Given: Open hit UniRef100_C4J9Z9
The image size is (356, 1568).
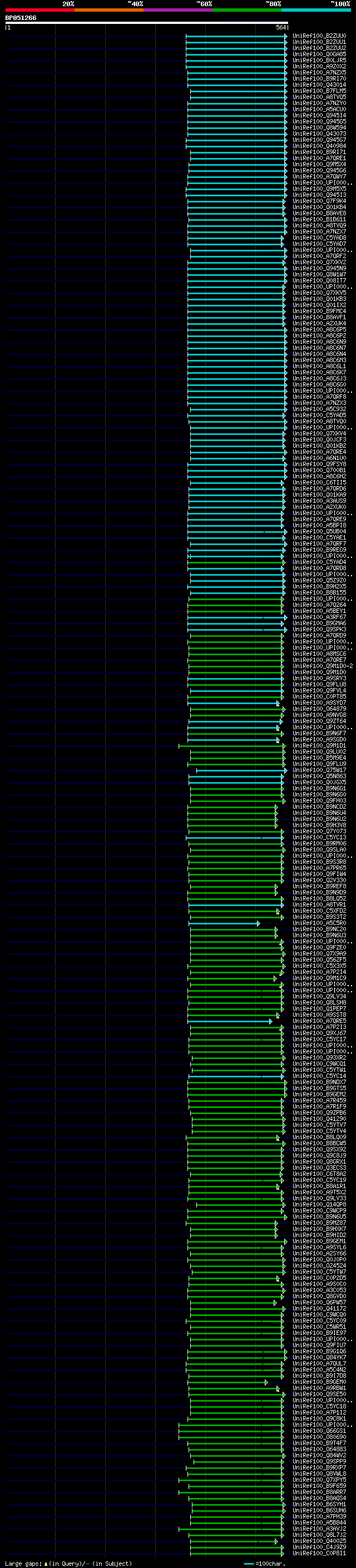Looking at the screenshot, I should point(319,1548).
